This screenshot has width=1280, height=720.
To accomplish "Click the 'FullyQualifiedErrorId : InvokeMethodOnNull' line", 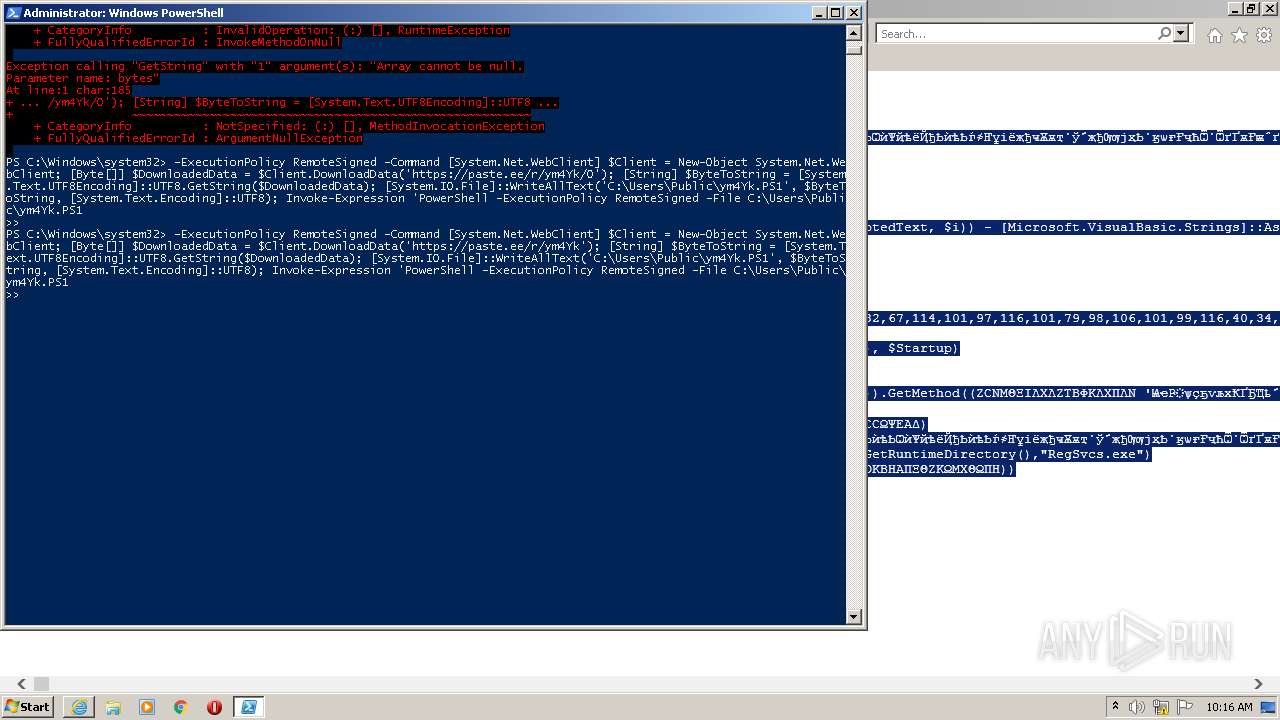I will click(x=187, y=42).
